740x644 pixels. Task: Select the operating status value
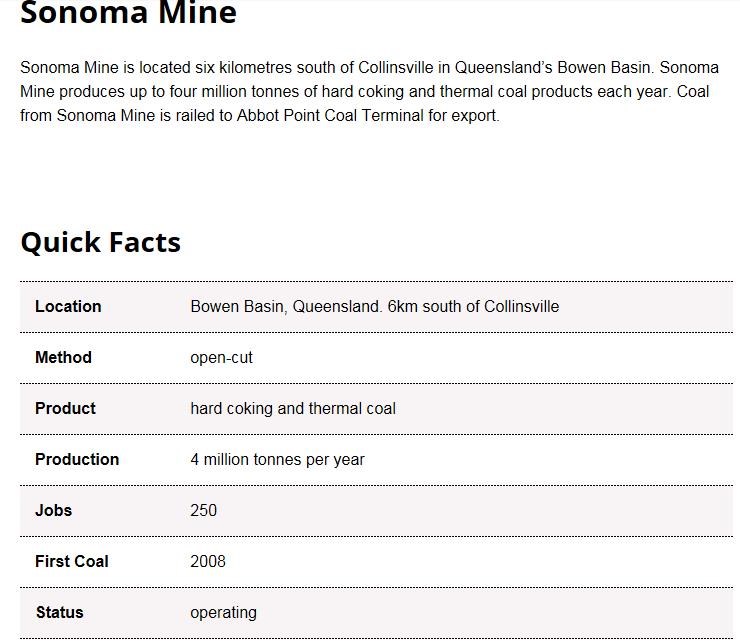tap(223, 612)
